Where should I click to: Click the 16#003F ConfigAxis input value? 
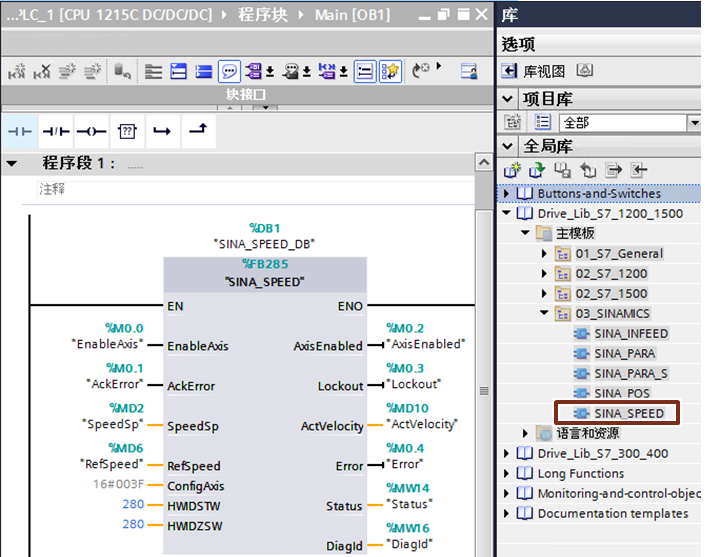[120, 485]
